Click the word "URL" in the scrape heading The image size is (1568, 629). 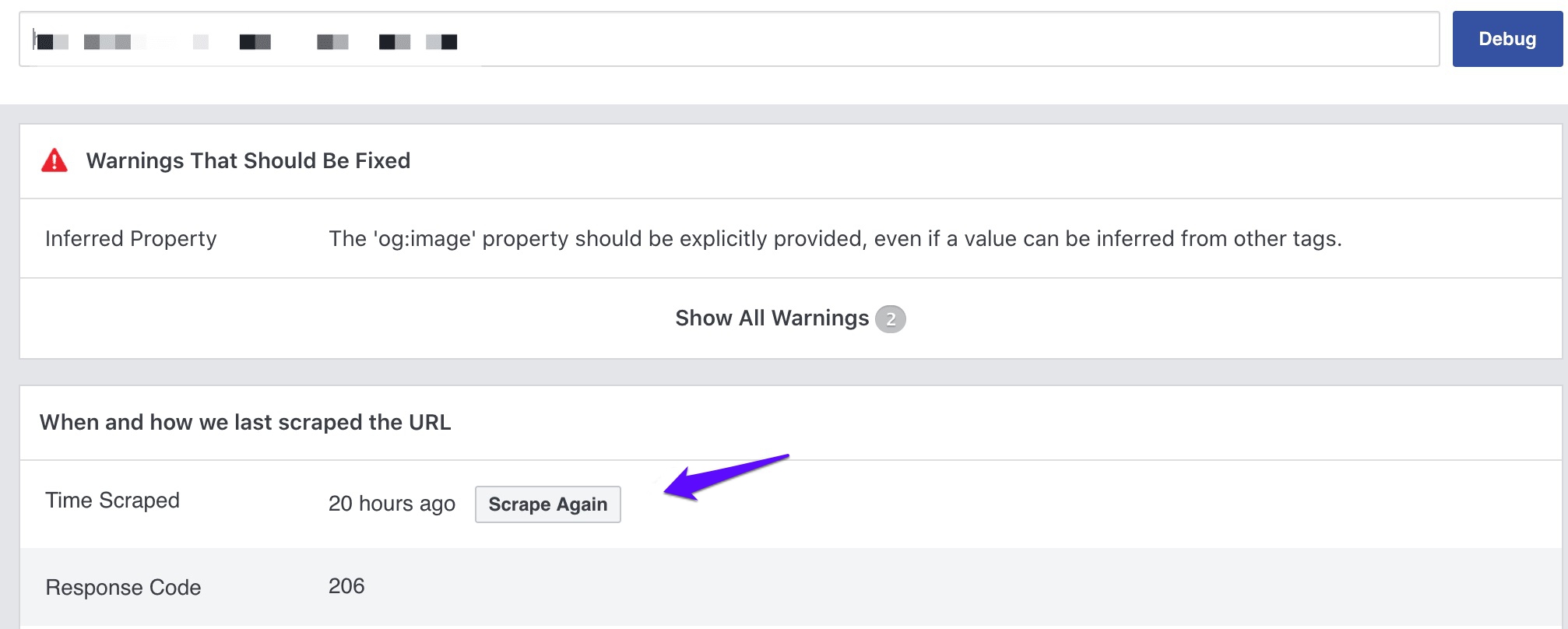430,422
